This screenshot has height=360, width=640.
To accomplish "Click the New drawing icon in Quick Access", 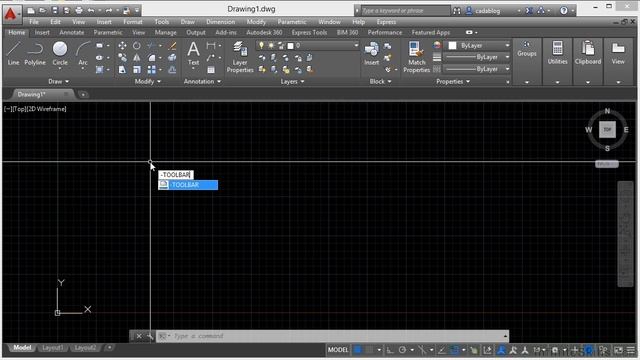I will (x=31, y=10).
